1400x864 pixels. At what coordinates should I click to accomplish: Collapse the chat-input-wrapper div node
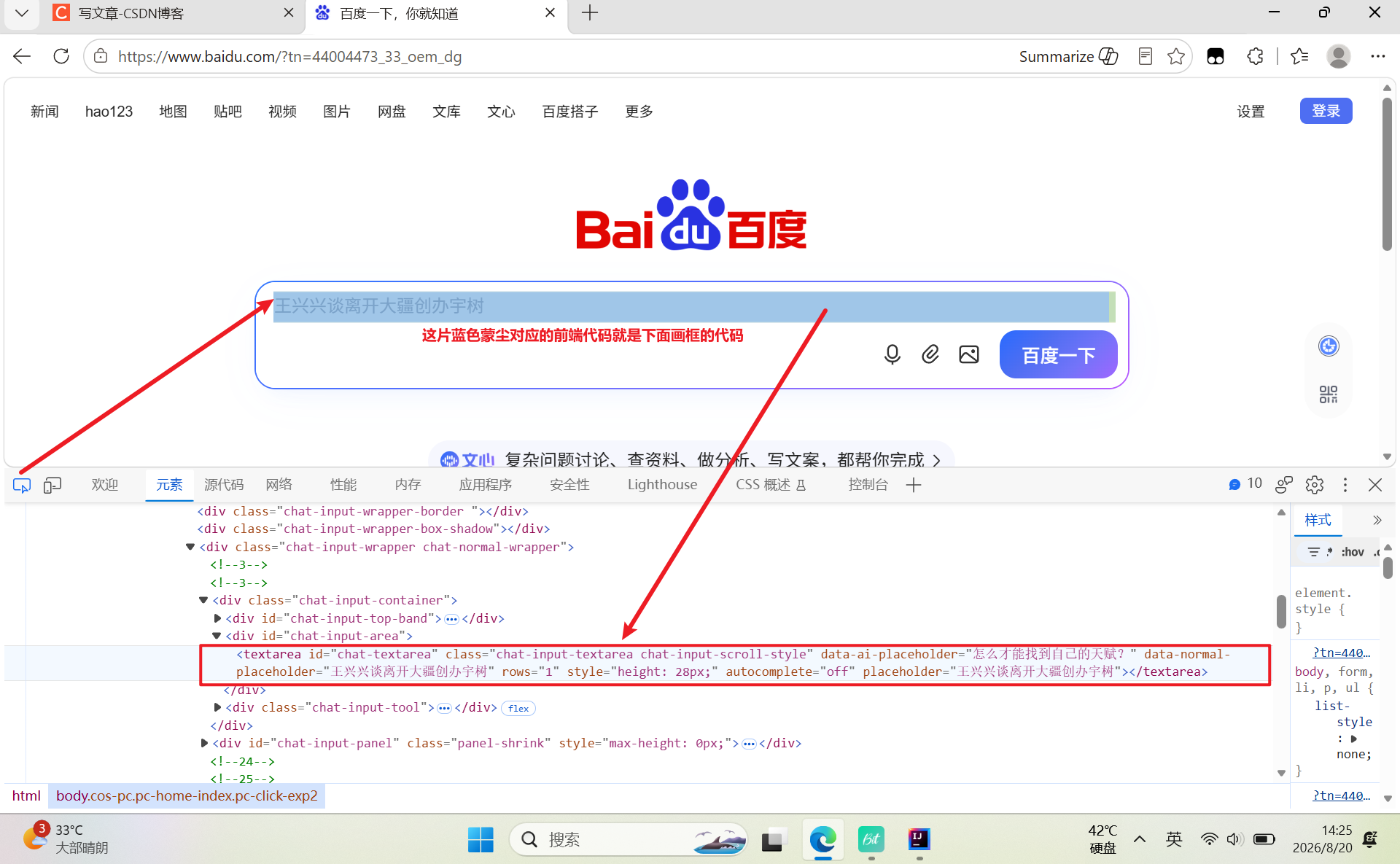coord(190,547)
